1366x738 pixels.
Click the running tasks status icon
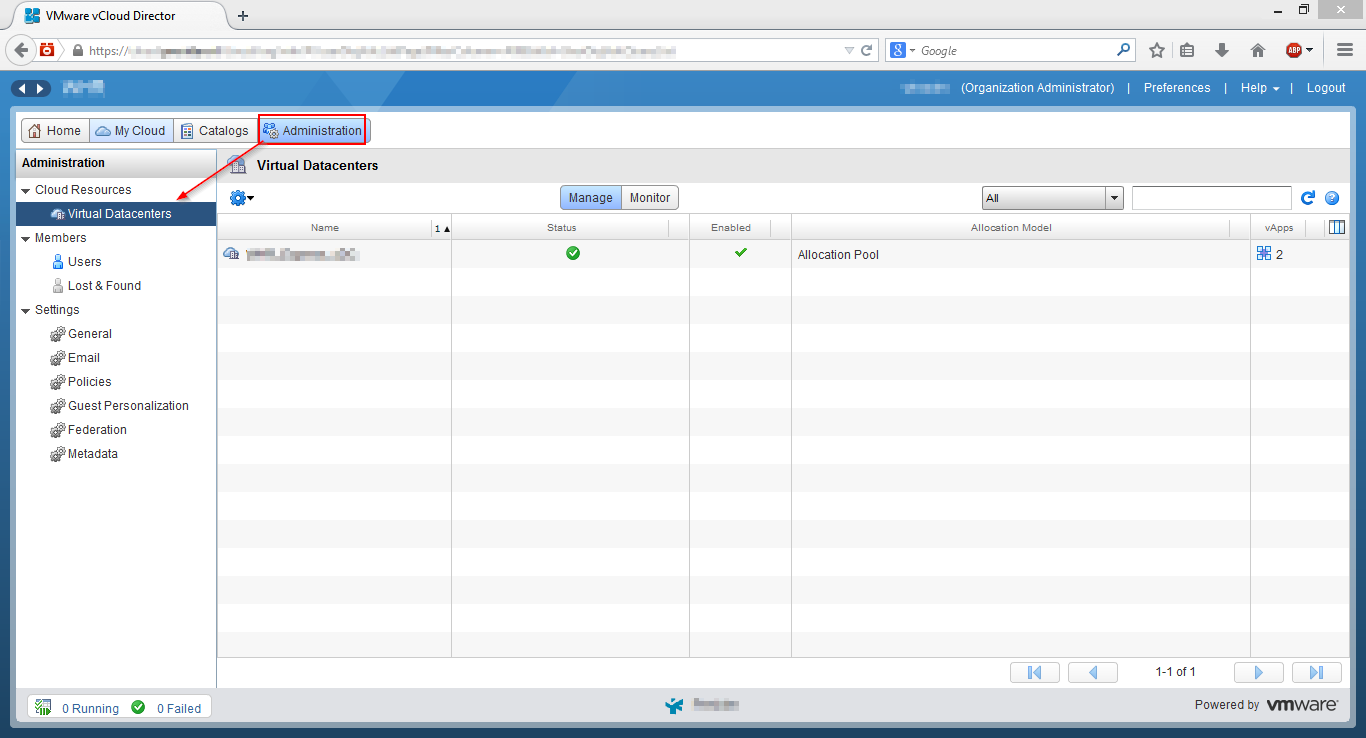(43, 707)
